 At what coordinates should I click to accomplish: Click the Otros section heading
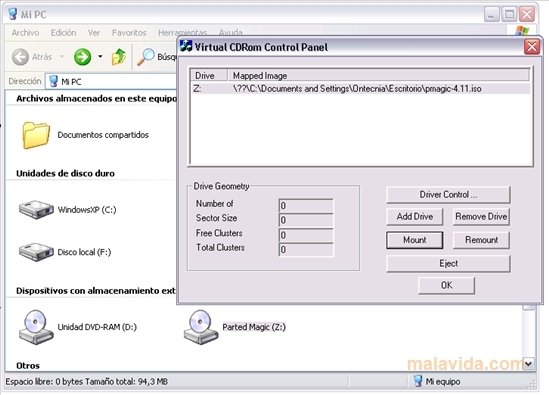(28, 366)
